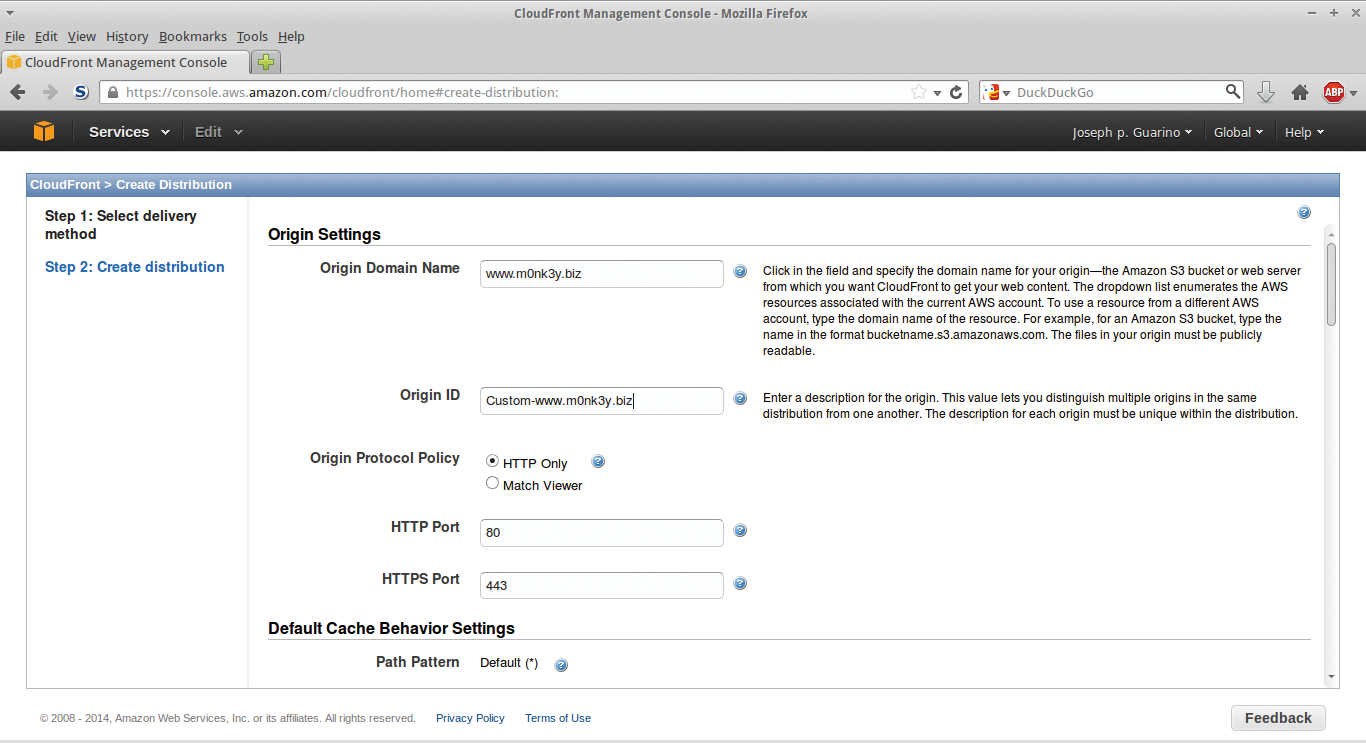Click the HTTP Port input field
The width and height of the screenshot is (1366, 743).
[x=602, y=533]
